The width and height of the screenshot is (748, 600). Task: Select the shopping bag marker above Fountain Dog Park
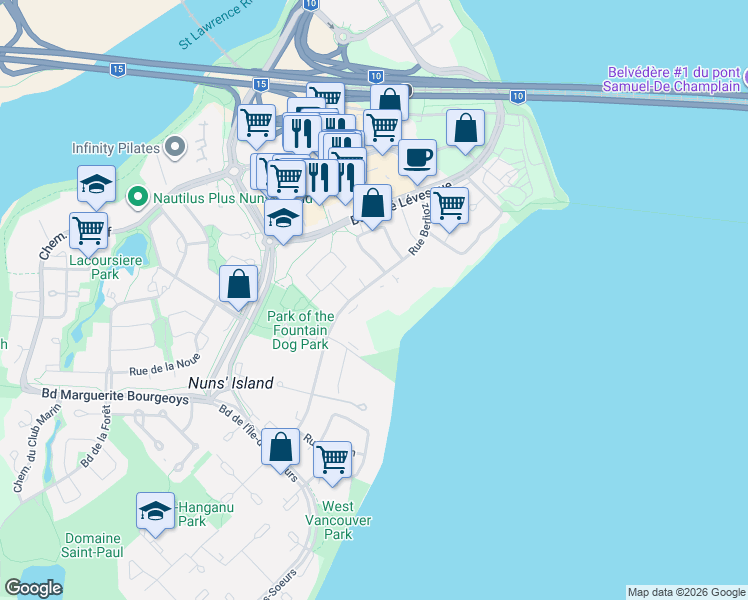point(239,285)
